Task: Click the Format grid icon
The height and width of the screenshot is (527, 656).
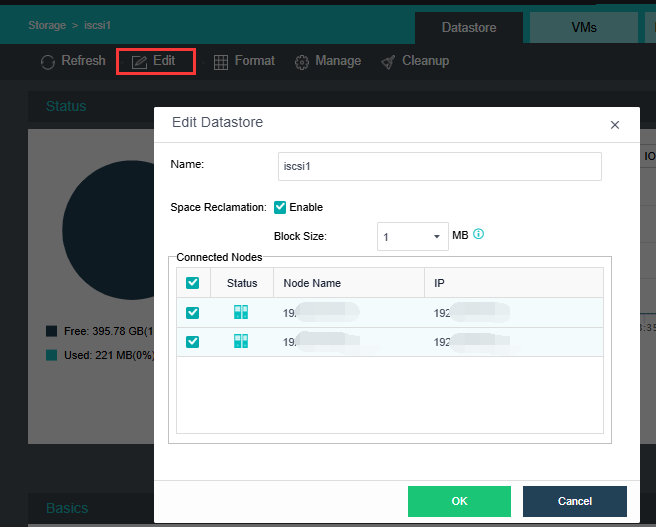Action: tap(221, 62)
